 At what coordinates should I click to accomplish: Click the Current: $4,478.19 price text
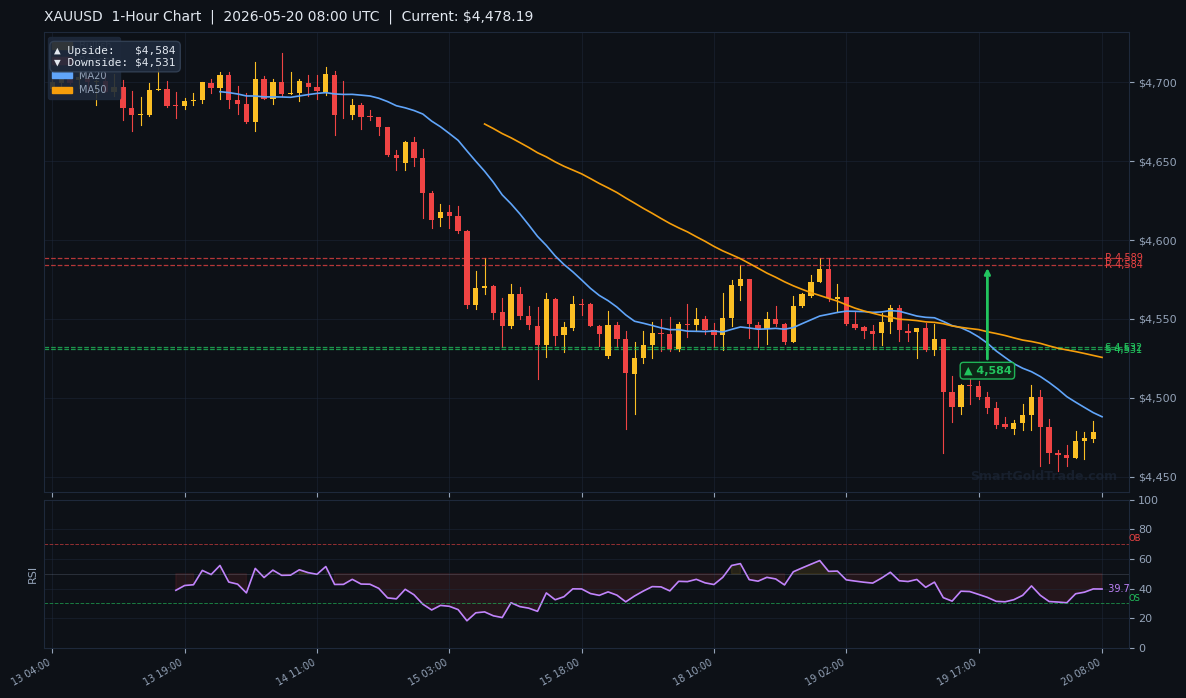pyautogui.click(x=467, y=16)
